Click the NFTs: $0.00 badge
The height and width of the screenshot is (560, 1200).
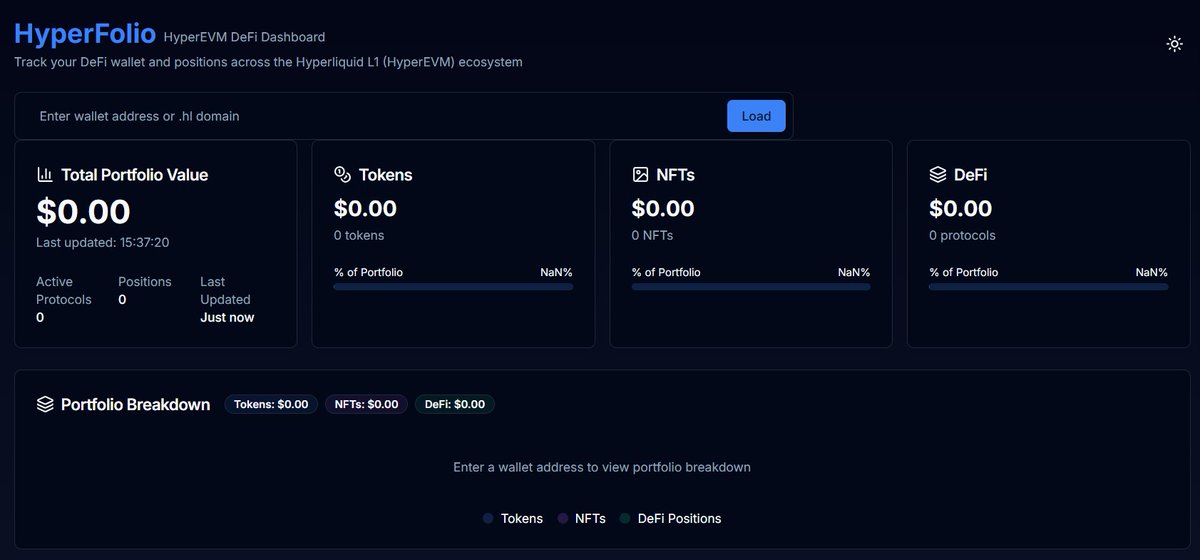[x=366, y=404]
